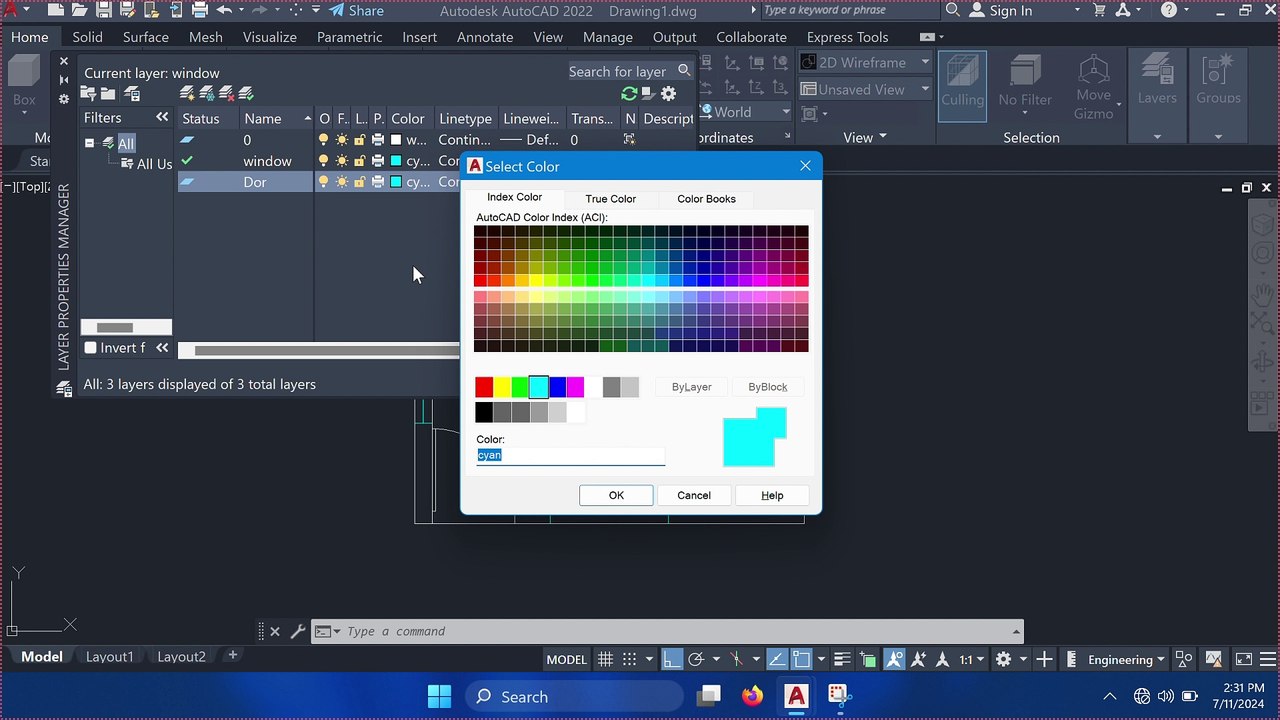1280x720 pixels.
Task: Toggle lock icon for layer 0
Action: pyautogui.click(x=360, y=140)
